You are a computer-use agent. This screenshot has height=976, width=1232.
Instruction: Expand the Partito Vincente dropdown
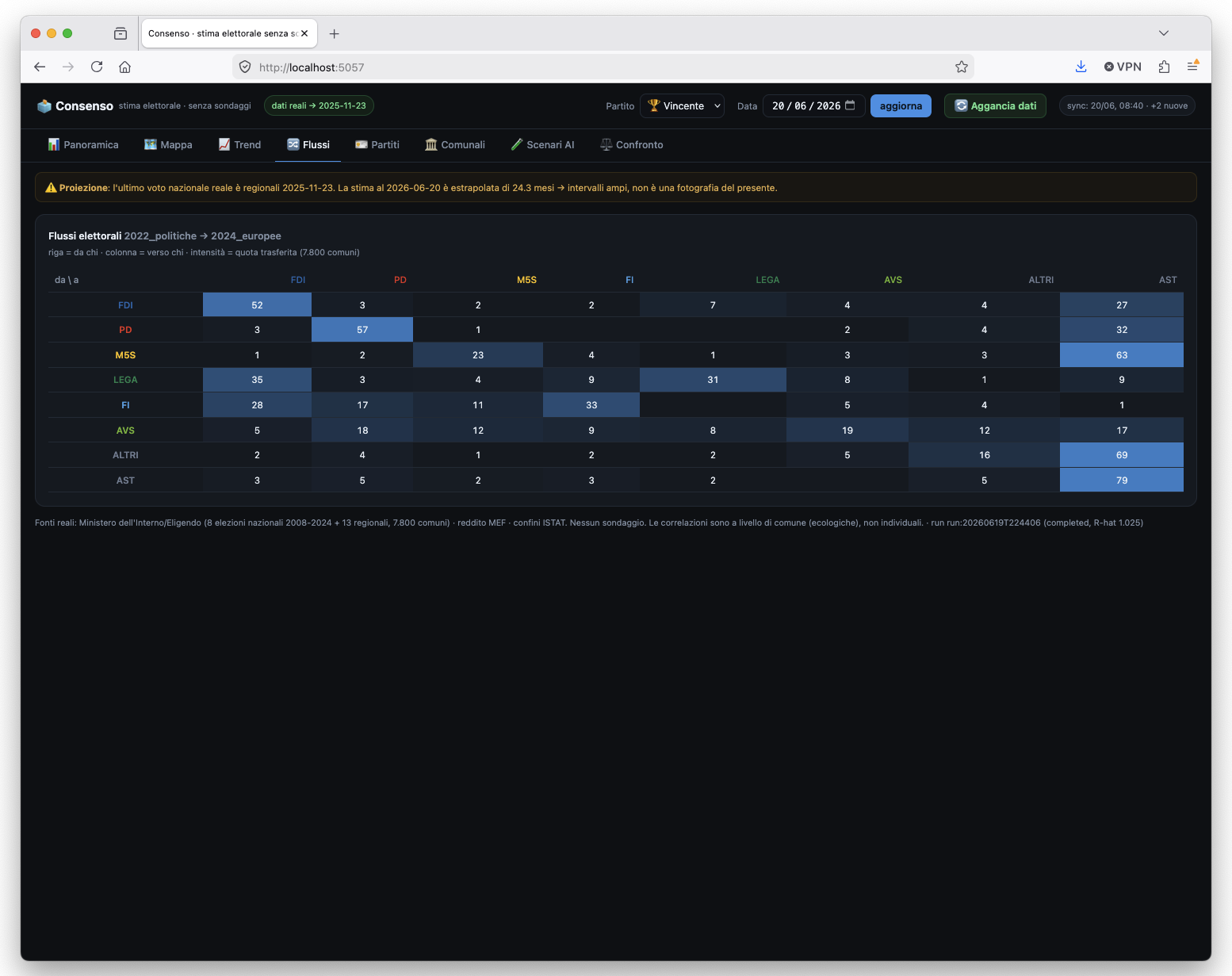tap(683, 106)
